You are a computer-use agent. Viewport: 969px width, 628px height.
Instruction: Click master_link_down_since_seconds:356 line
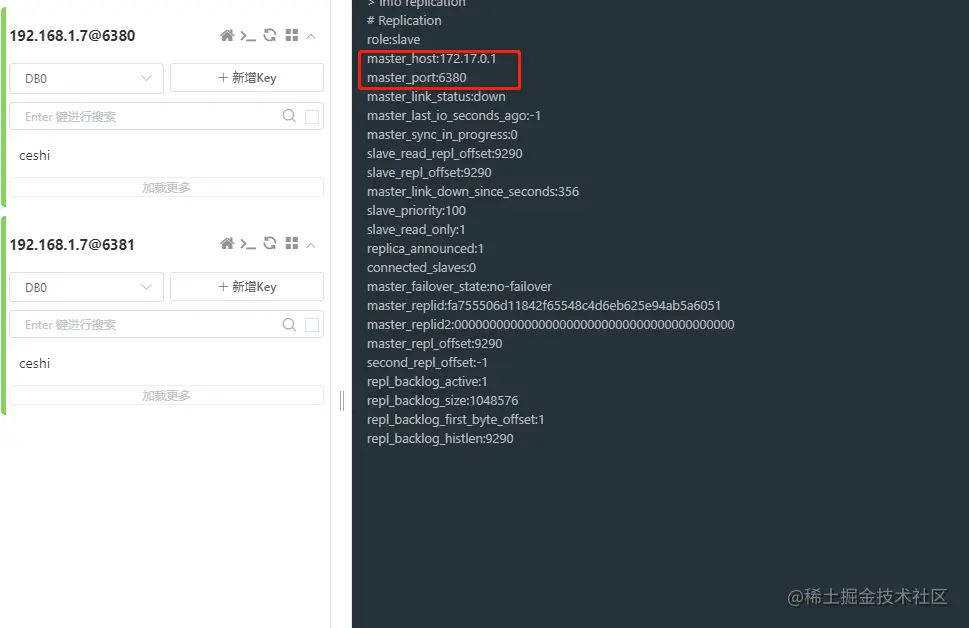tap(473, 192)
